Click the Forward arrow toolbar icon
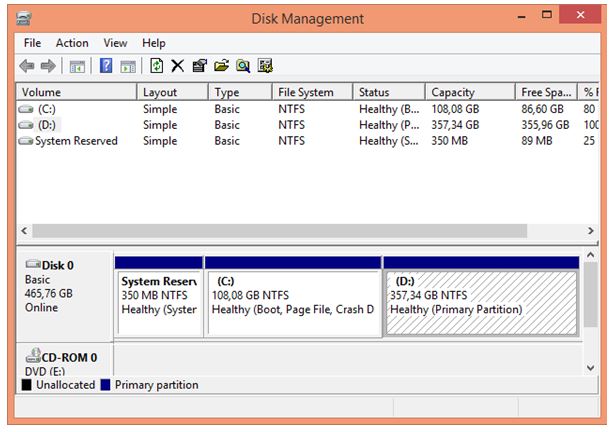This screenshot has width=613, height=432. tap(48, 66)
